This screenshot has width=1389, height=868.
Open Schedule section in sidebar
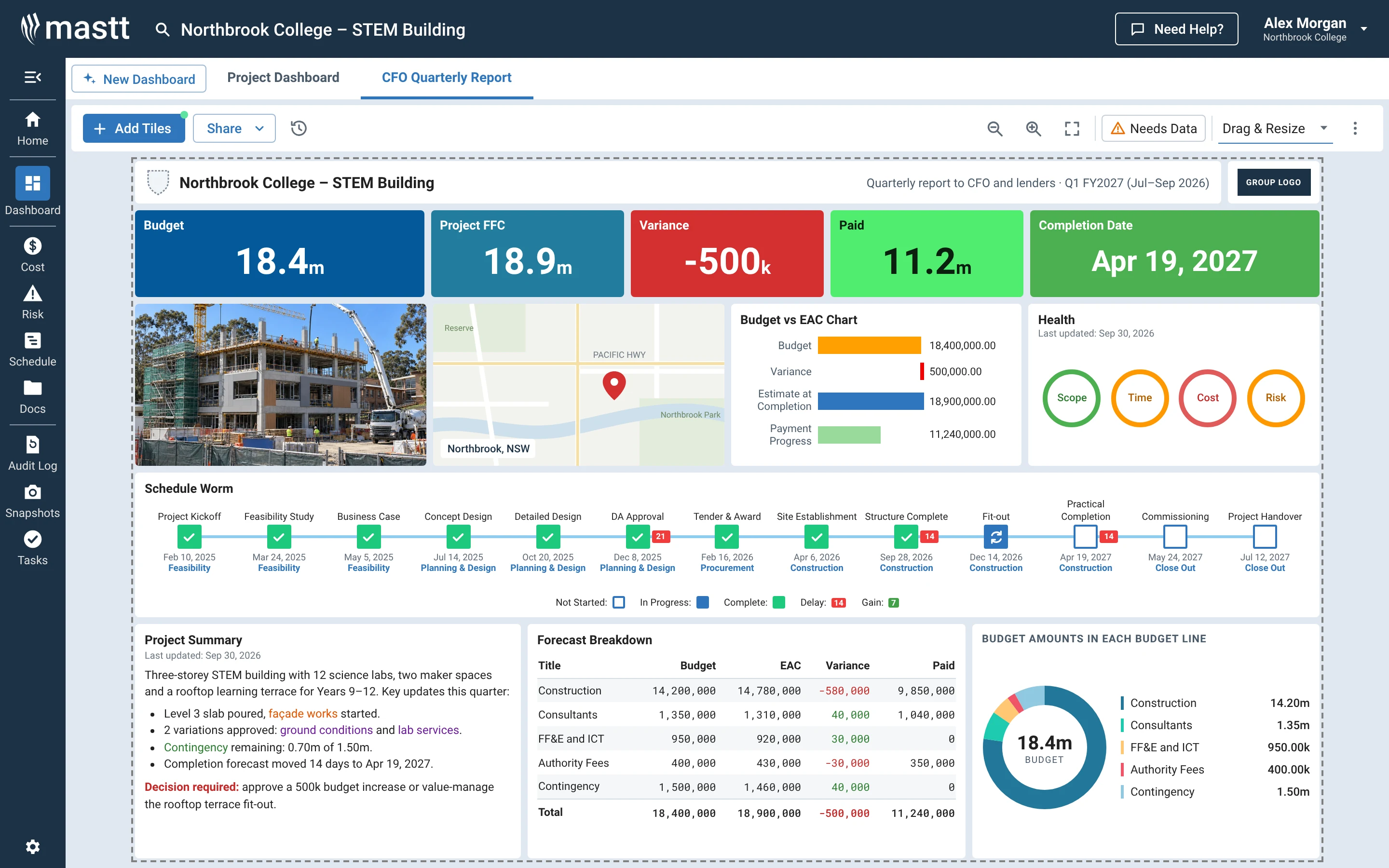[33, 350]
